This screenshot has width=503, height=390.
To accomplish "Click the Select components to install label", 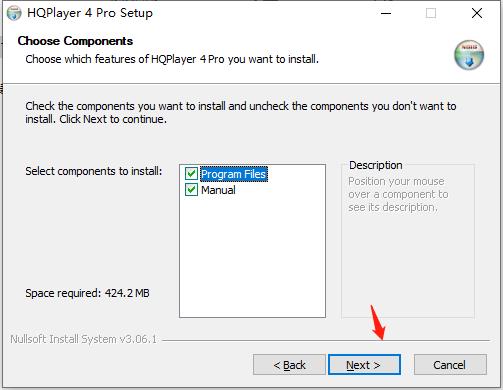I will (x=94, y=171).
